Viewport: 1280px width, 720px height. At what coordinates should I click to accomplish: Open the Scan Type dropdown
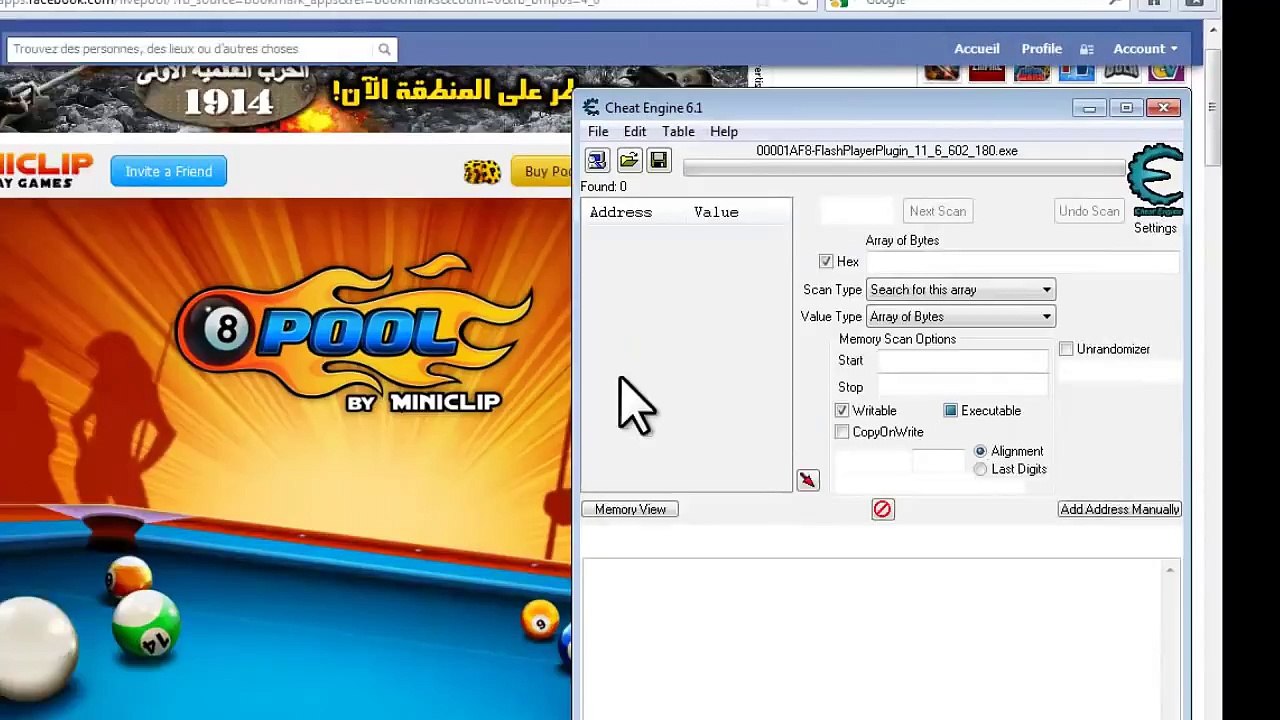coord(960,290)
